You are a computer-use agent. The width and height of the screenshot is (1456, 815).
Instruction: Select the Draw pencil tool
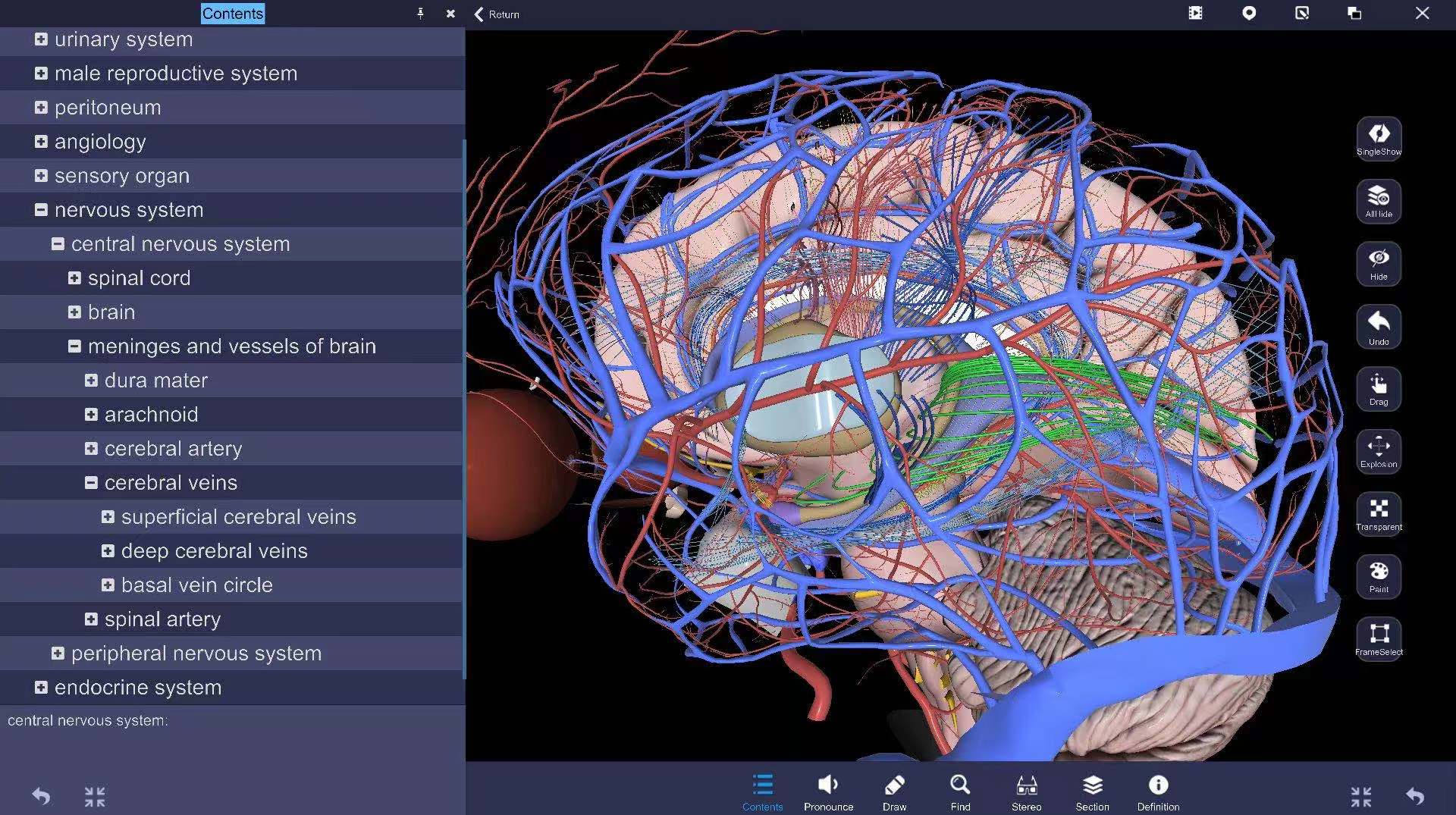(894, 792)
